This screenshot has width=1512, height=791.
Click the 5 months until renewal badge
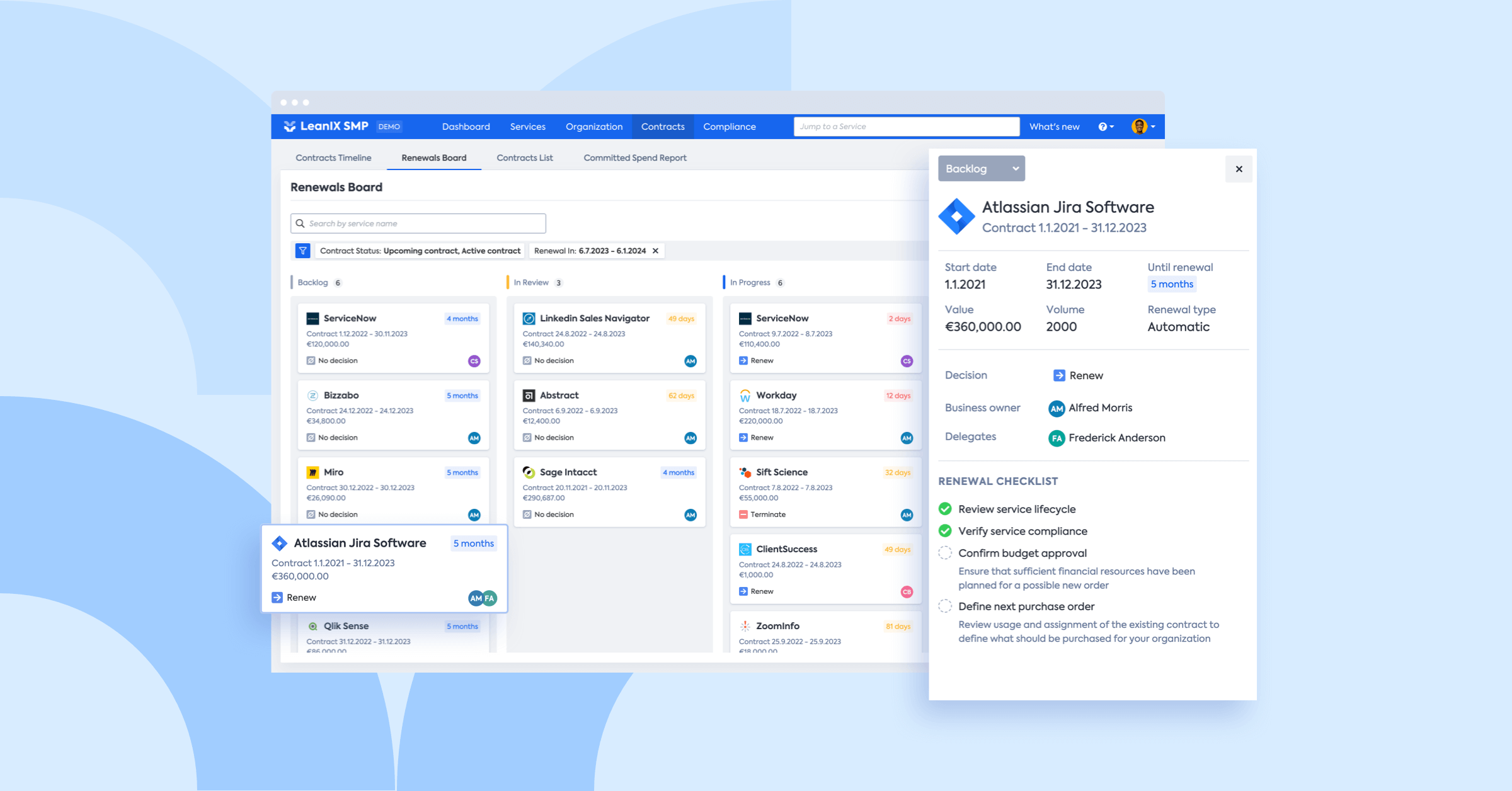tap(1171, 284)
